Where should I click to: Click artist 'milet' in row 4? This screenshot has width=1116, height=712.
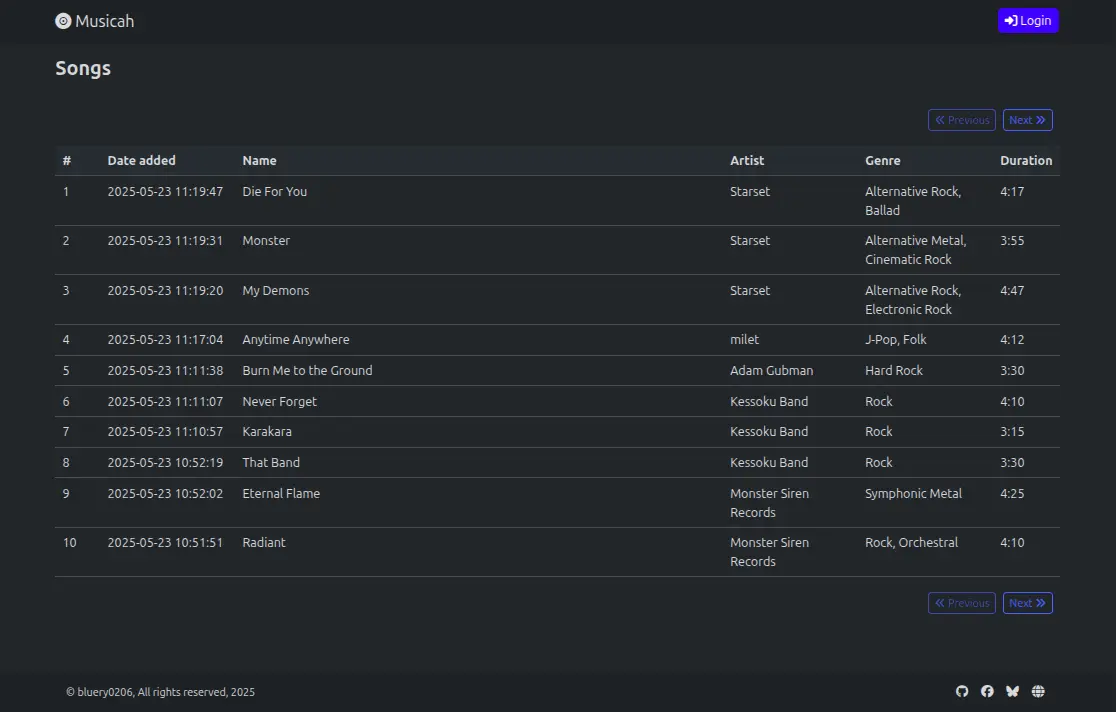(744, 339)
